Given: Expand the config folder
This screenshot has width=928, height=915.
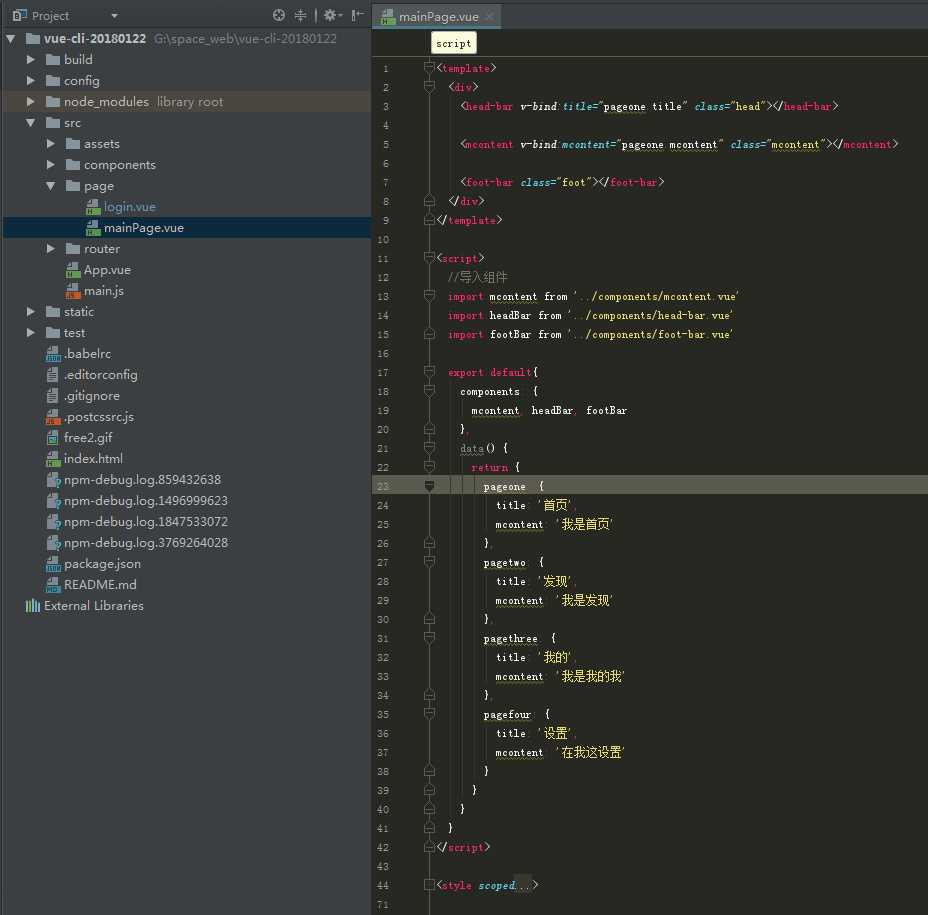Looking at the screenshot, I should pyautogui.click(x=30, y=80).
